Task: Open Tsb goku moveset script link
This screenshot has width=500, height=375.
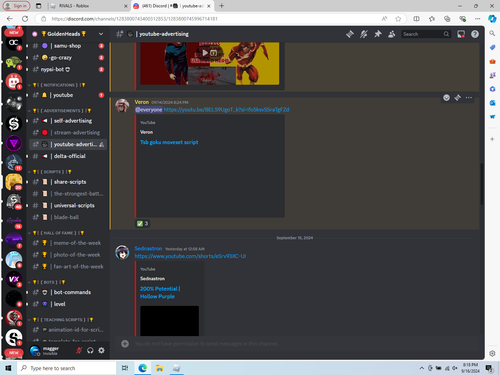Action: [x=169, y=142]
